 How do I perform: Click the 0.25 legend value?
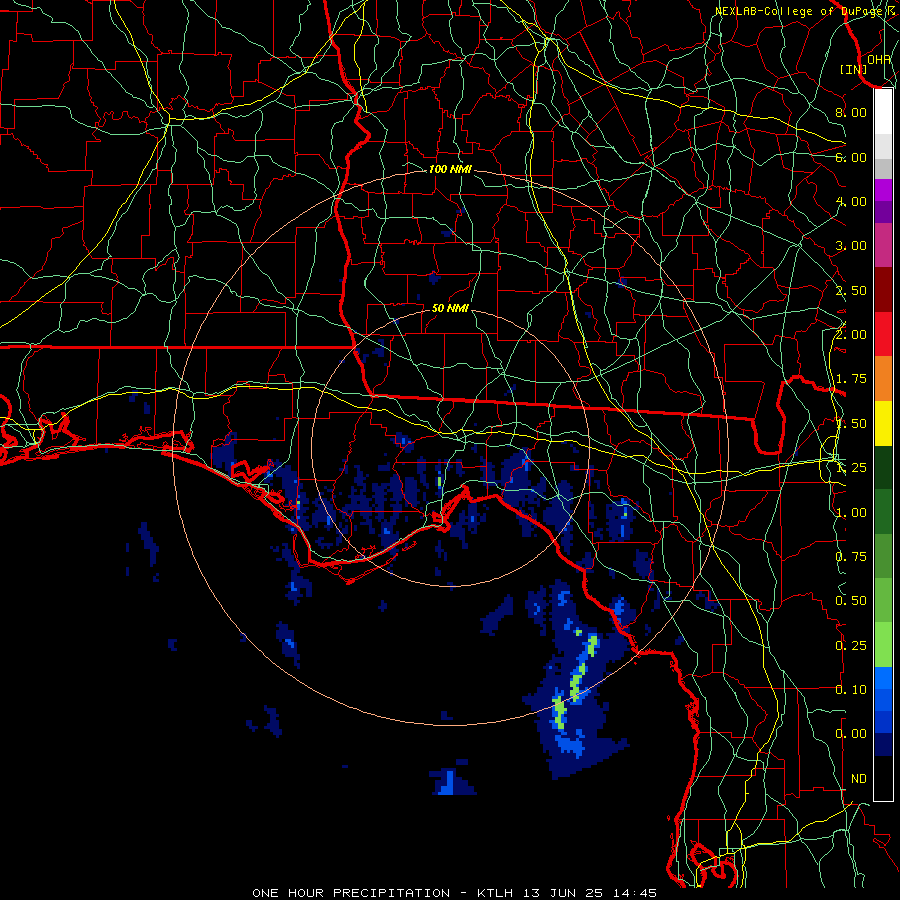(x=851, y=646)
